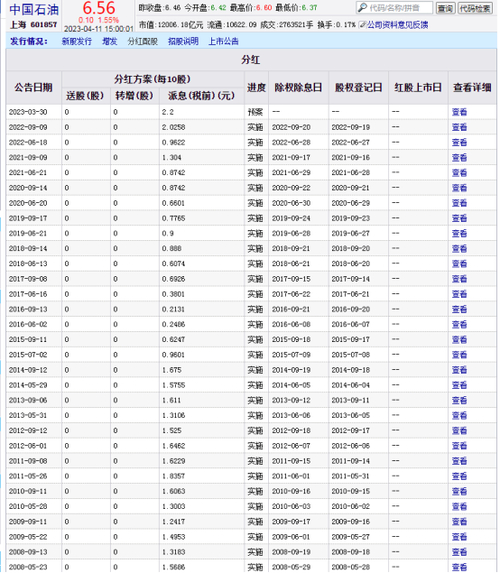View details for the 2014-09-12 announcement
Screen dimensions: 500x573
[459, 370]
